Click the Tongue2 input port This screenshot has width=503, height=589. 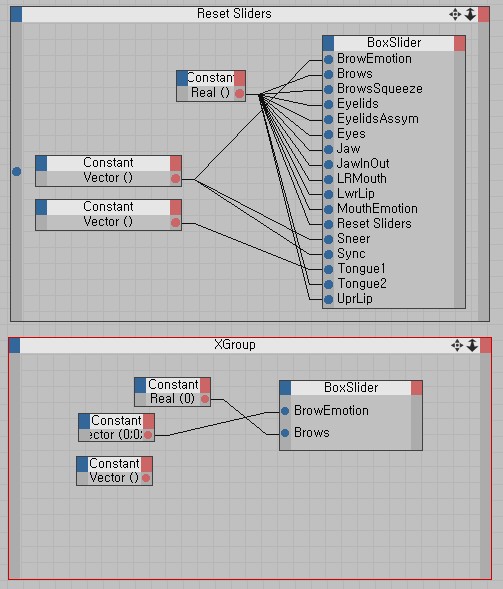[328, 284]
